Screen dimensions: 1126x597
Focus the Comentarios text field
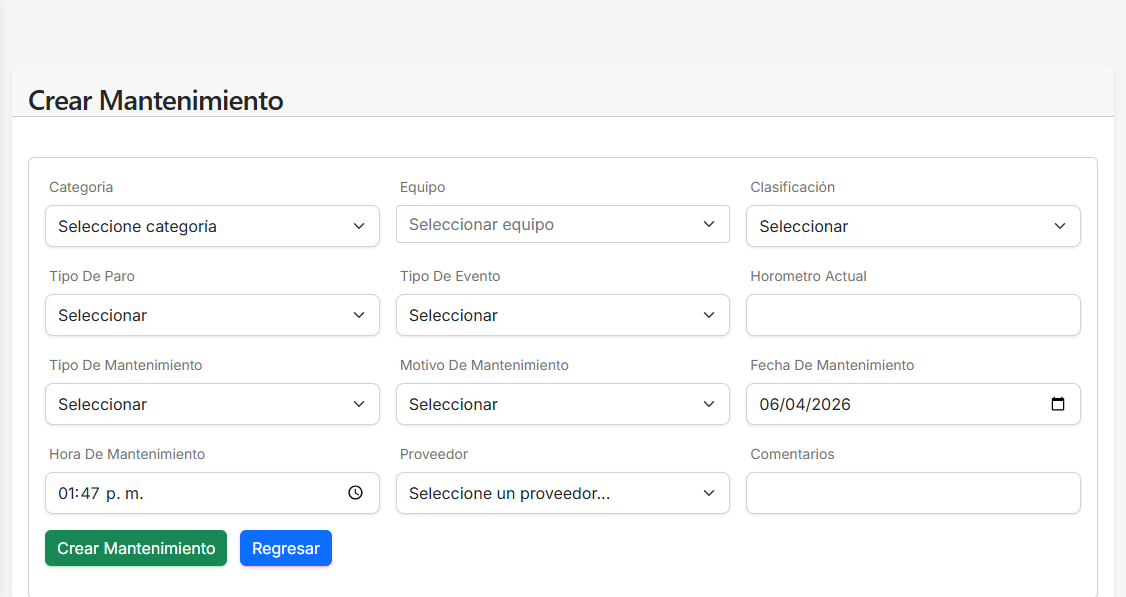[x=913, y=493]
